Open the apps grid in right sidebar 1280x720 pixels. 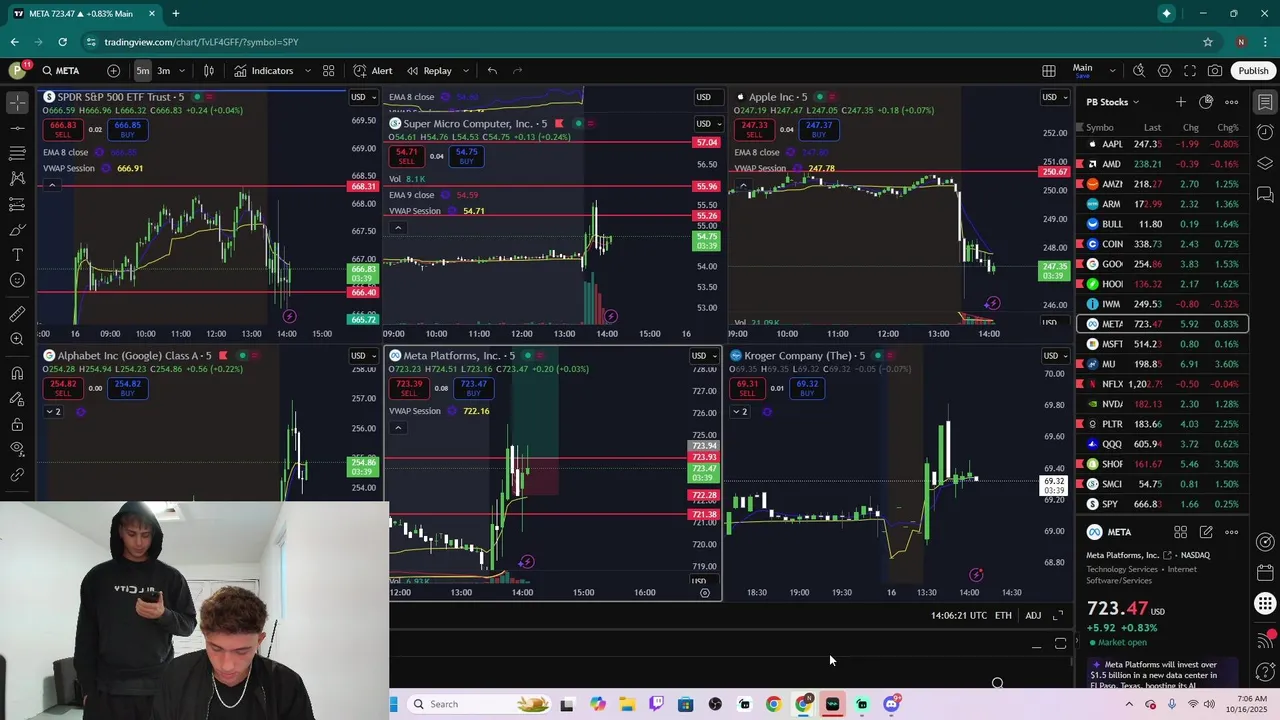pyautogui.click(x=1265, y=604)
